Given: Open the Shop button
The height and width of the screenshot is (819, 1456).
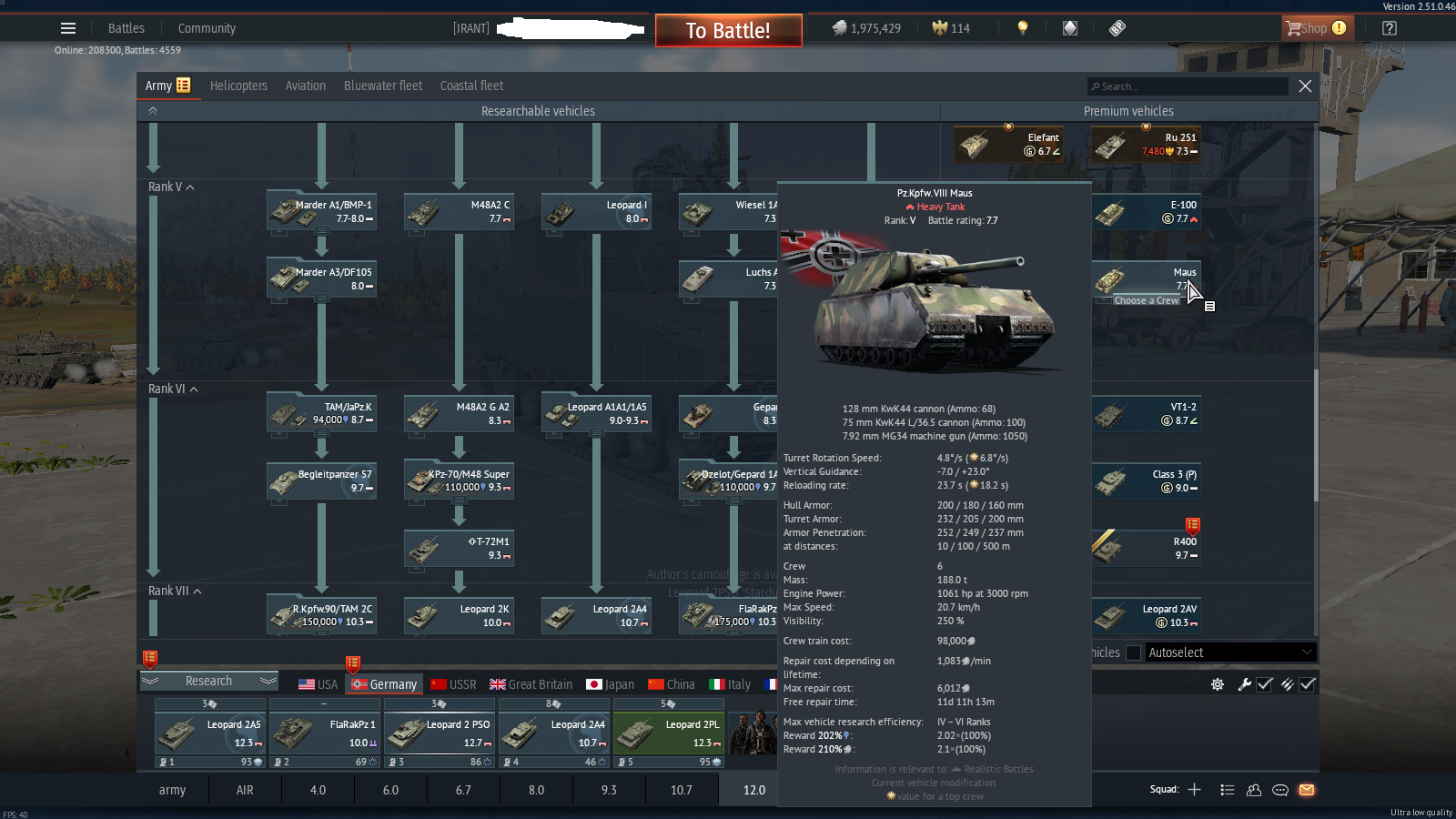Looking at the screenshot, I should click(1316, 28).
